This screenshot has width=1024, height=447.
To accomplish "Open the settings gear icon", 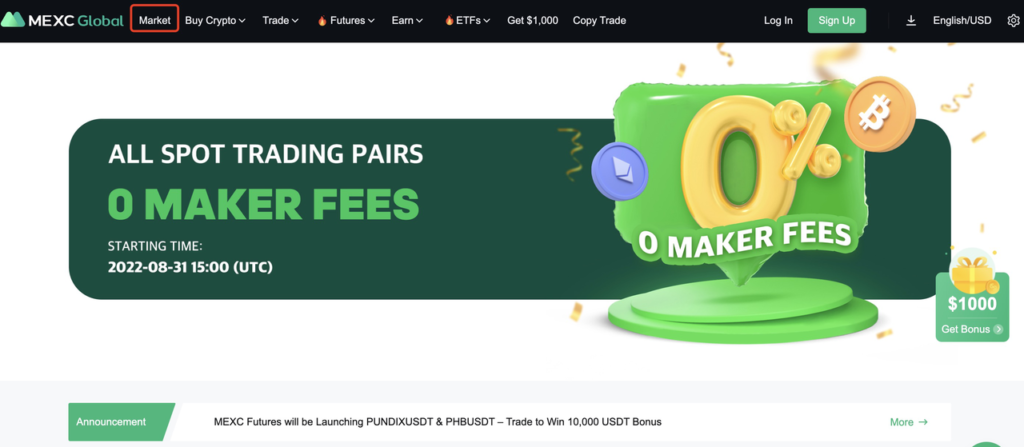I will coord(1014,20).
